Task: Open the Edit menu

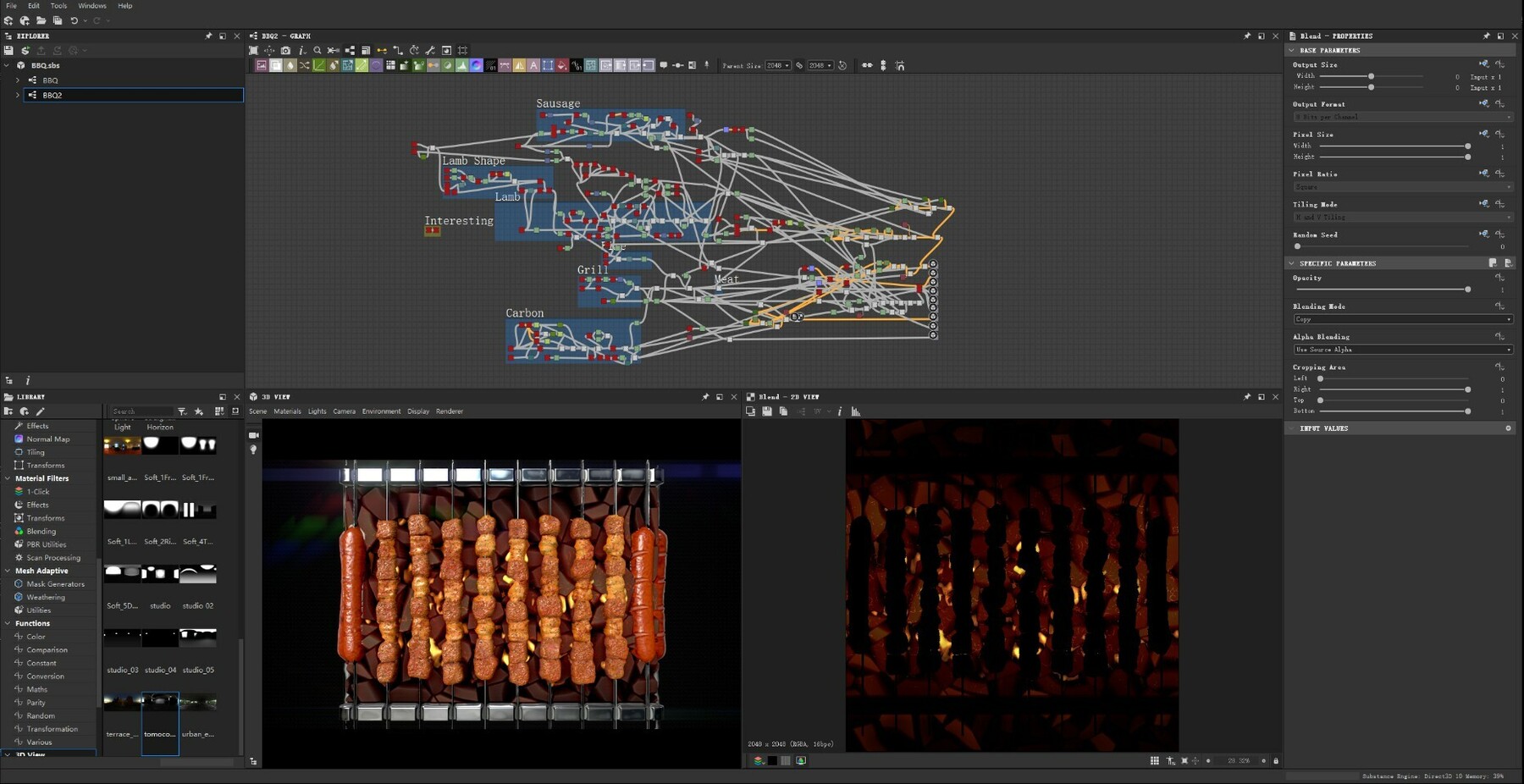Action: pos(33,6)
